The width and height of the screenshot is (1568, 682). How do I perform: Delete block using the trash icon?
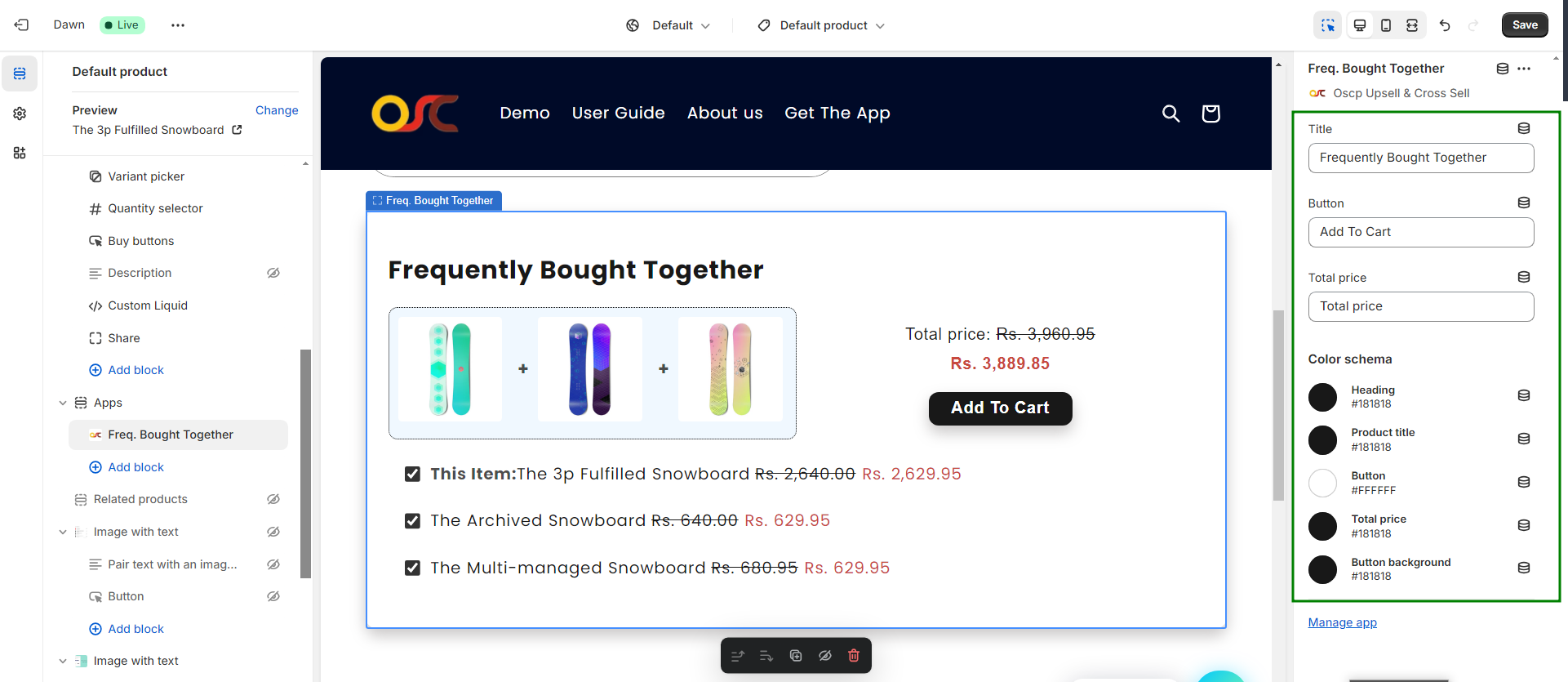(x=854, y=656)
